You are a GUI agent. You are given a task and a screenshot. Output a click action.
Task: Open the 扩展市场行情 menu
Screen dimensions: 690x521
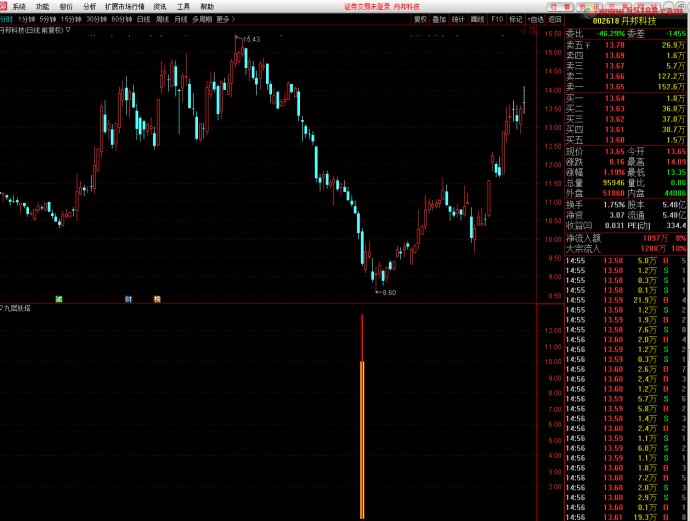click(x=125, y=7)
